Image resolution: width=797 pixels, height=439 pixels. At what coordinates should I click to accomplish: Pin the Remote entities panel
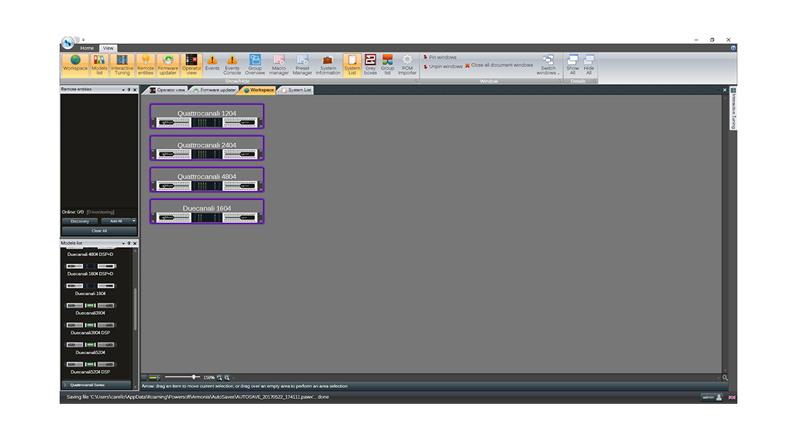pyautogui.click(x=129, y=89)
